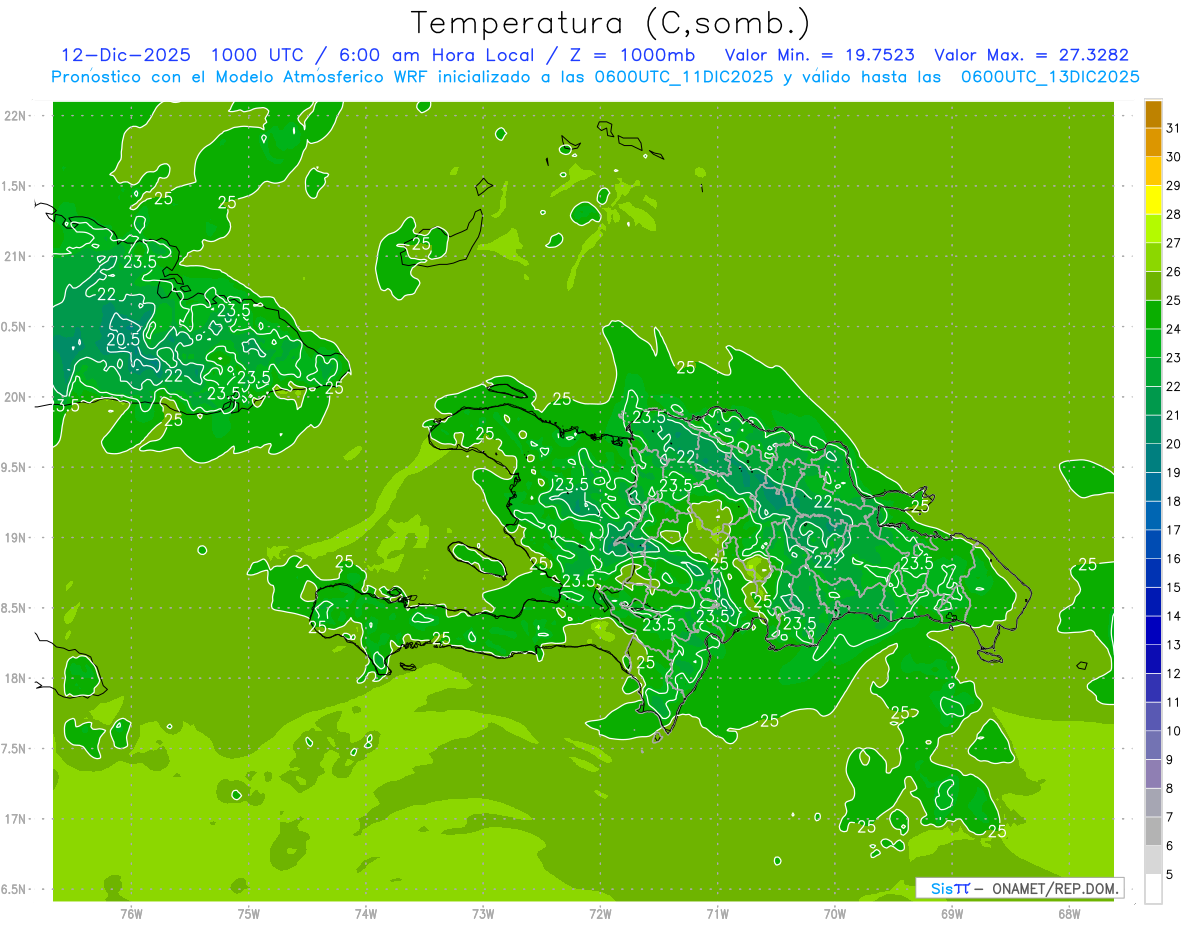Click the title "Temperatura (C,somb.)"
Screen dimensions: 1200x927
tap(610, 22)
